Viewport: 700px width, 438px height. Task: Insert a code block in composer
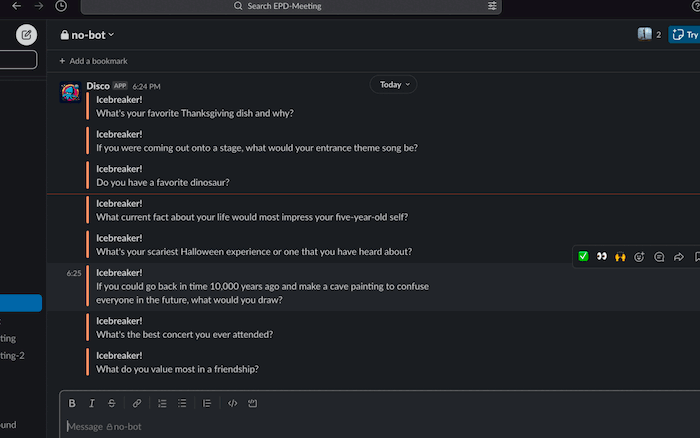253,403
